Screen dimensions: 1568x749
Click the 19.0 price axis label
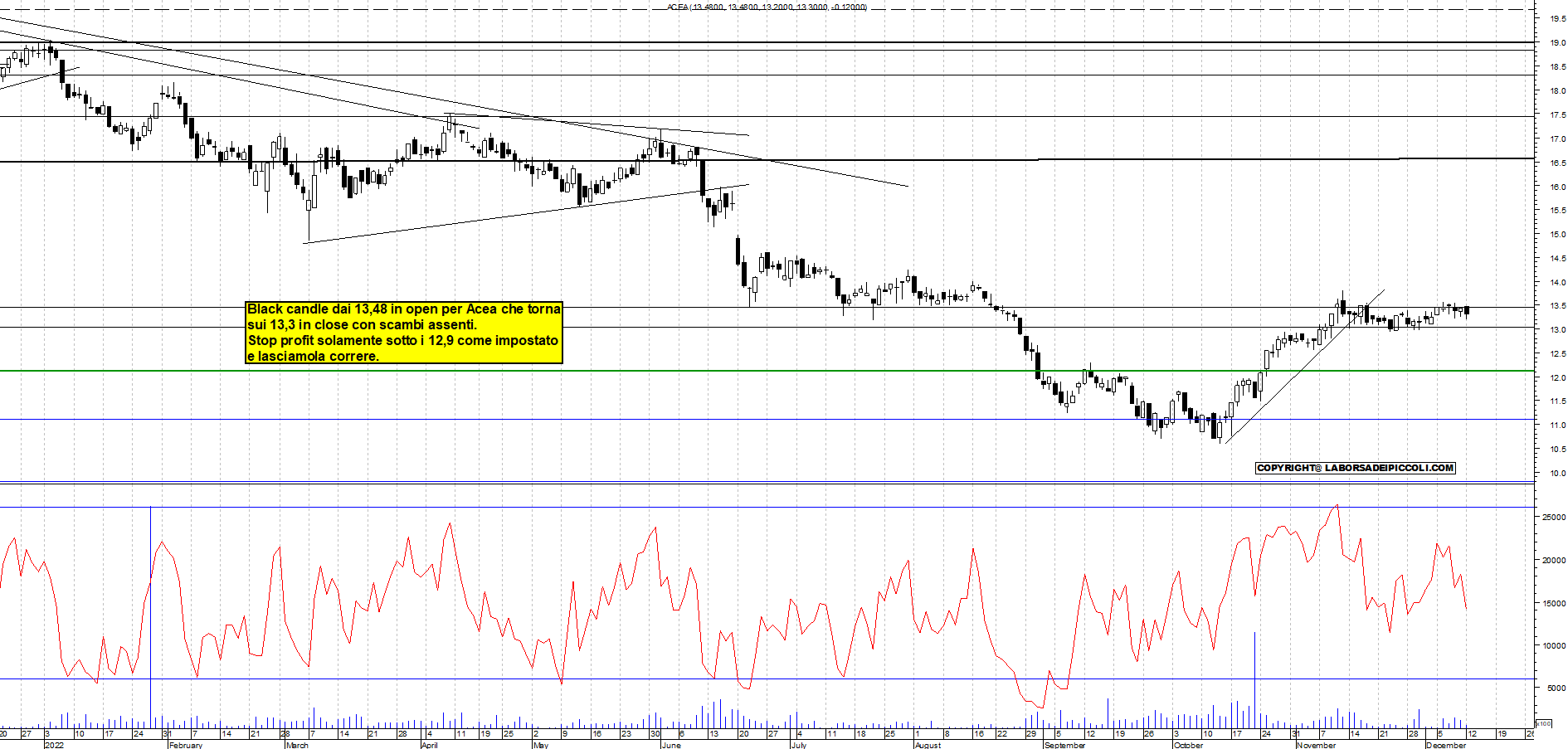(x=1557, y=42)
